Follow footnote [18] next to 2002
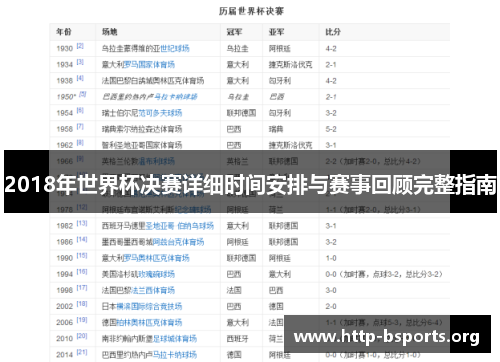Screen dimensions: 500x362 [82, 304]
